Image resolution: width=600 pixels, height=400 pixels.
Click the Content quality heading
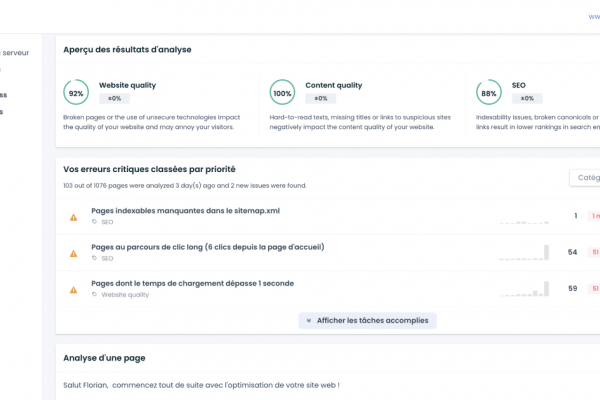click(x=334, y=85)
